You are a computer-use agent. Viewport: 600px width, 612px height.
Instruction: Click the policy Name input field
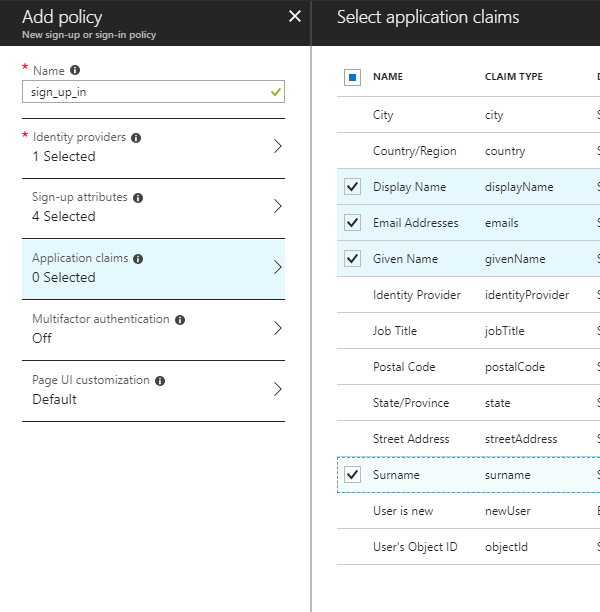click(x=143, y=91)
